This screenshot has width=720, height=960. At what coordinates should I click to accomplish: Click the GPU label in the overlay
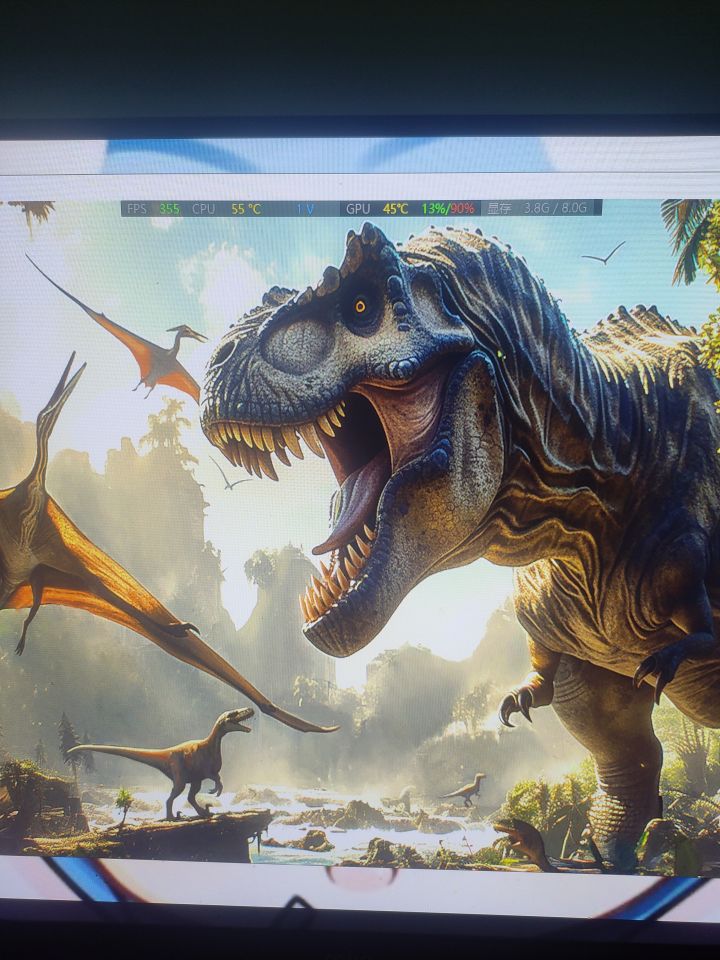point(358,209)
